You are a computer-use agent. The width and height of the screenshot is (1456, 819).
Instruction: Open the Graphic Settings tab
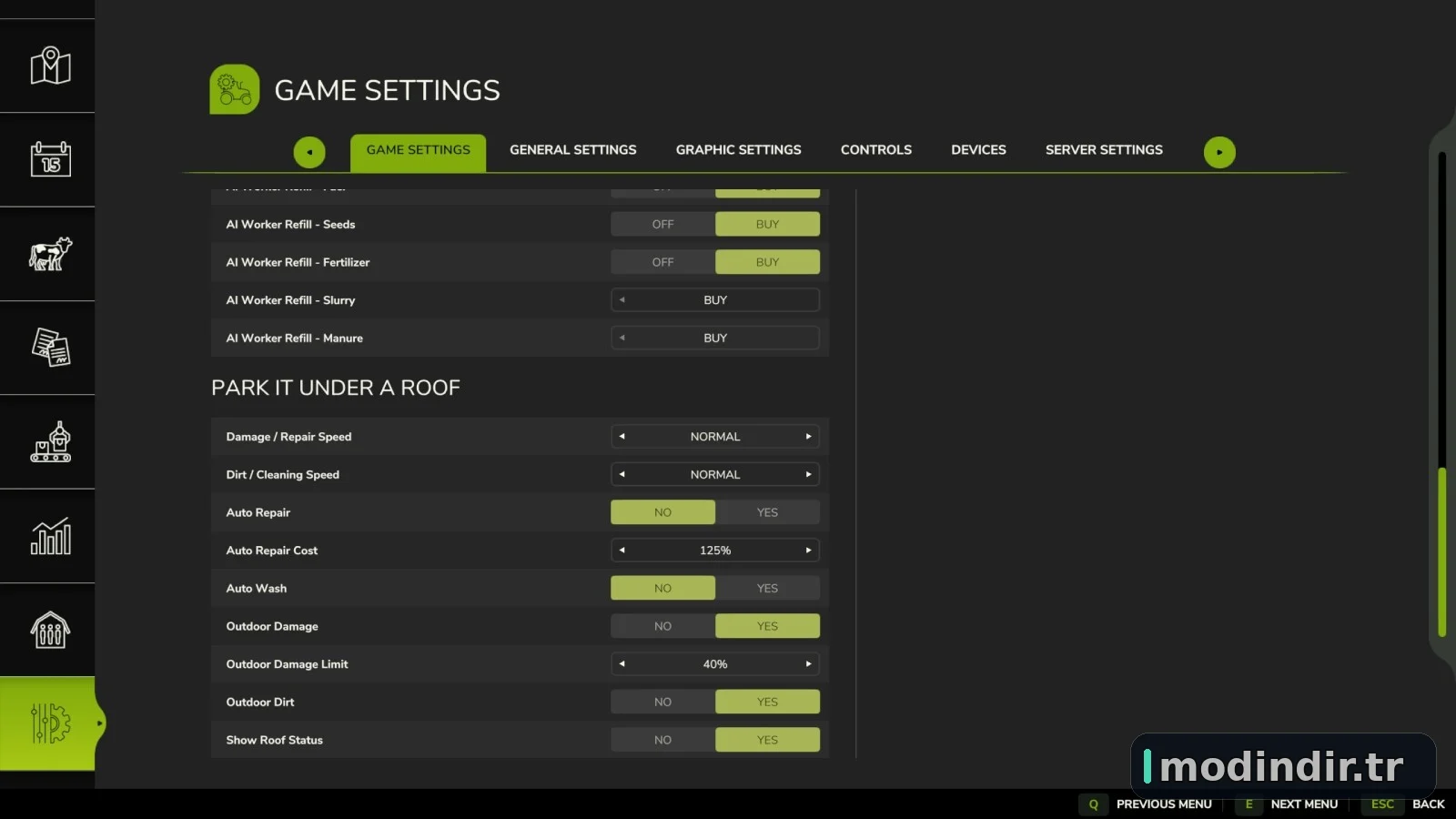(738, 150)
